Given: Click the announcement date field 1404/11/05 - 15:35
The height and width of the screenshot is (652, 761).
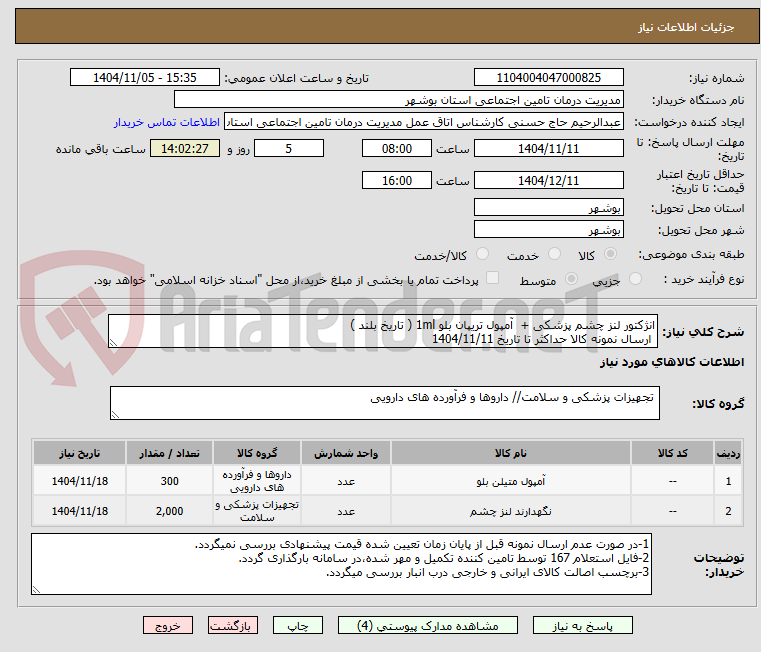Looking at the screenshot, I should click(145, 78).
